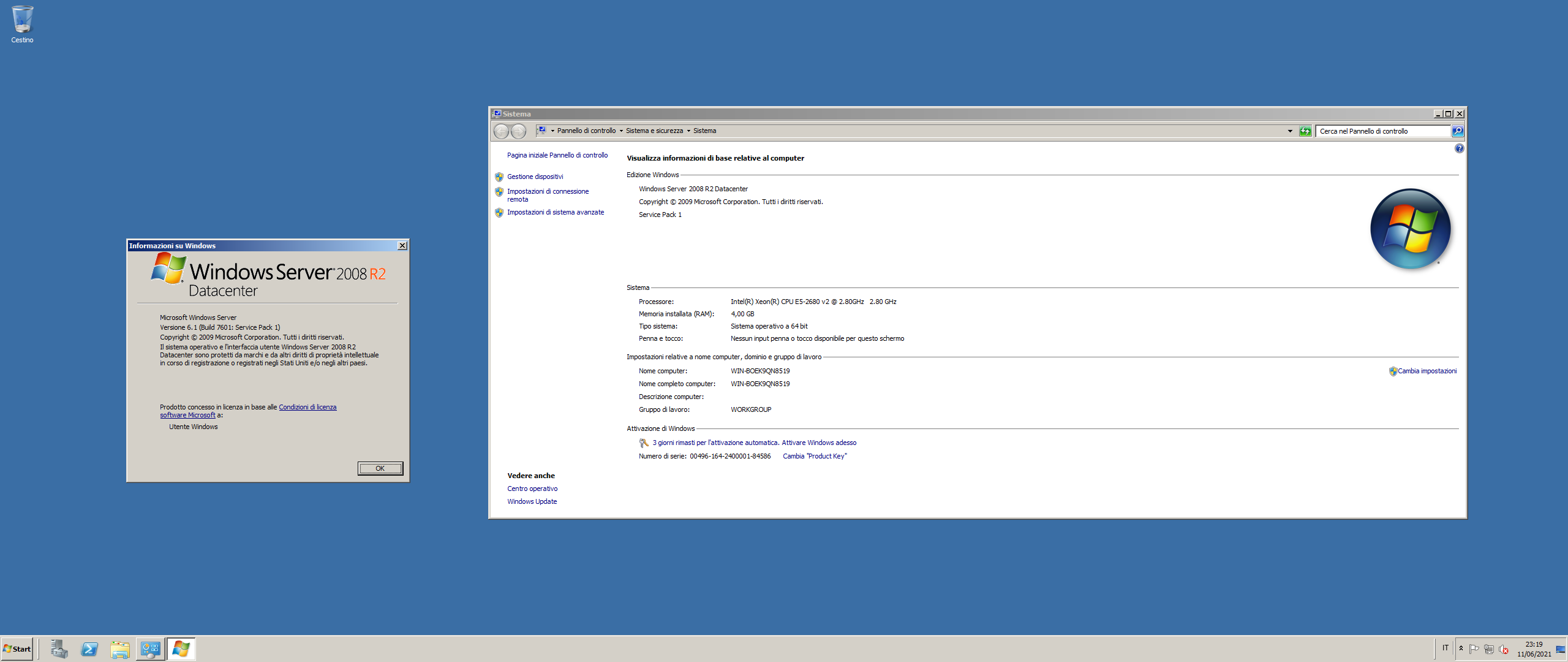Click 'Windows Server 2008 R2 Datacenter' edition text
This screenshot has width=1568, height=662.
(x=693, y=189)
